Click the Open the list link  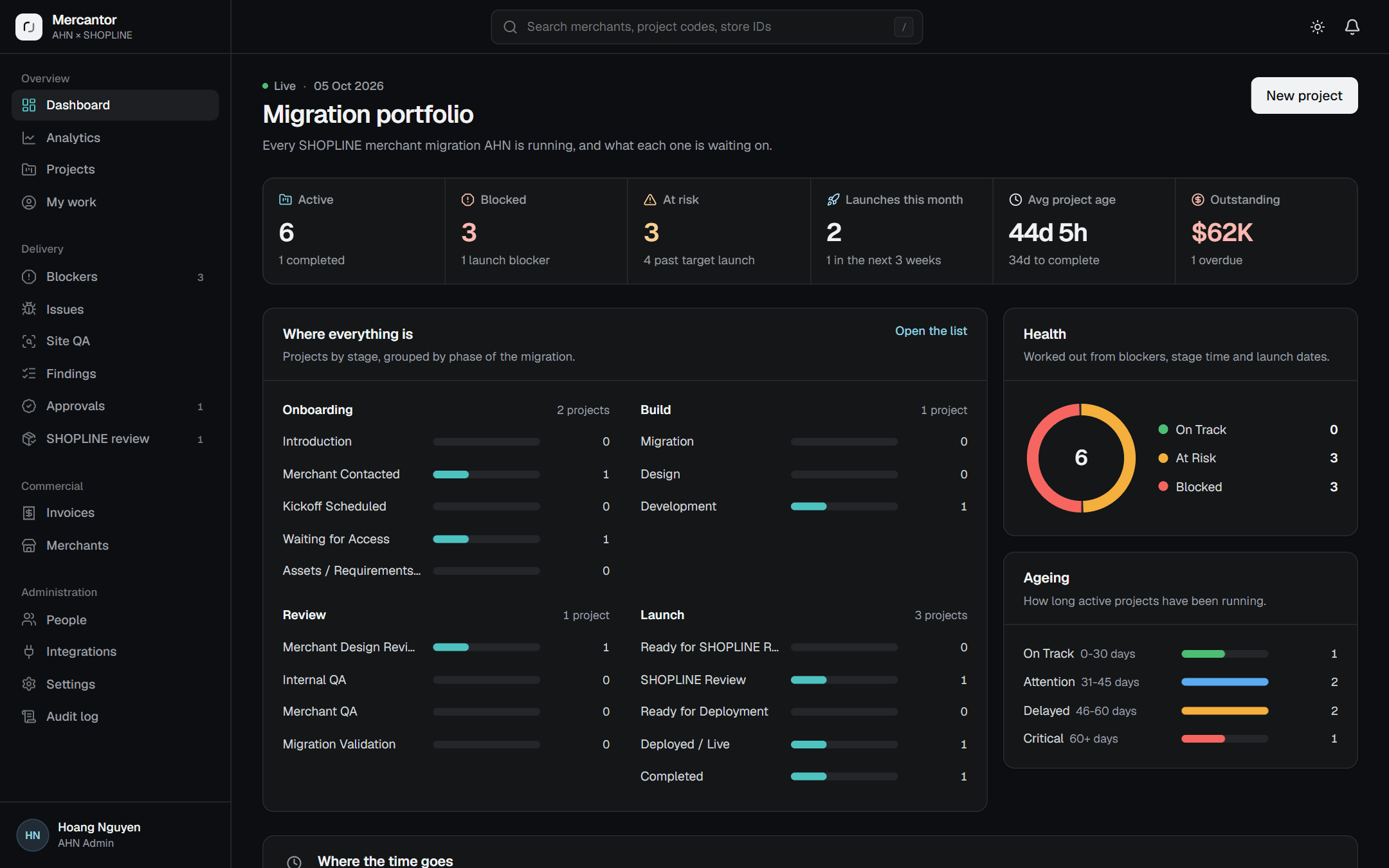point(931,330)
